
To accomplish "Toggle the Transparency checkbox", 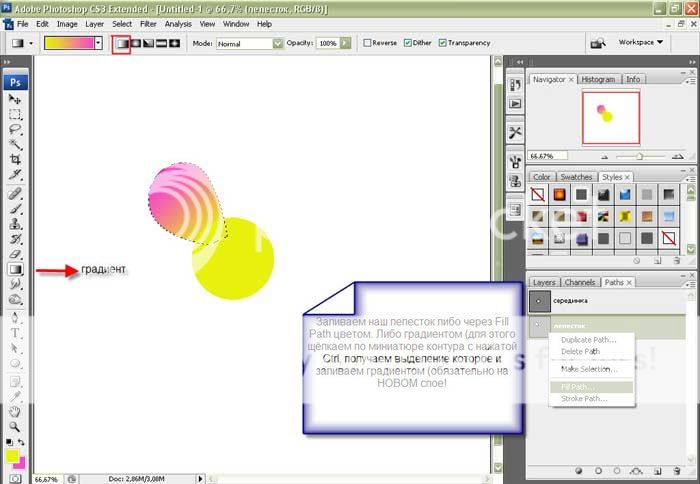I will coord(441,43).
